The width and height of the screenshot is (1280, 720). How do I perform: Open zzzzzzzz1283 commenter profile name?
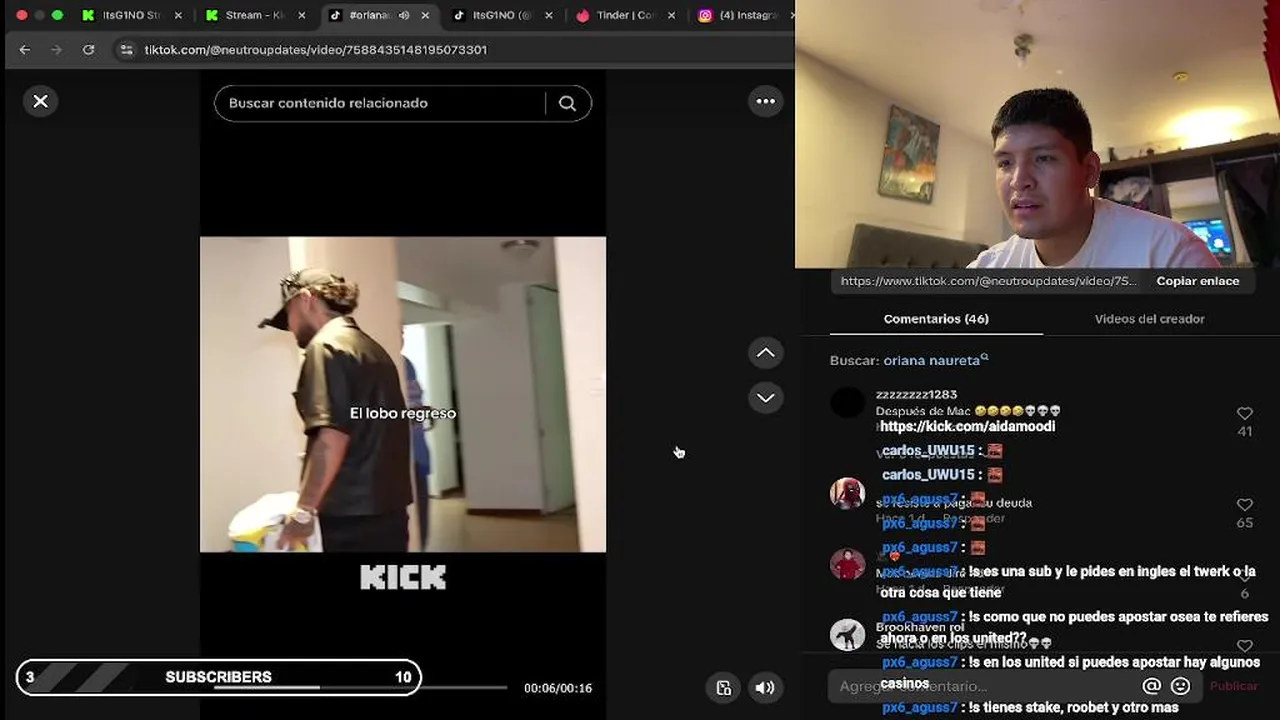click(x=916, y=395)
